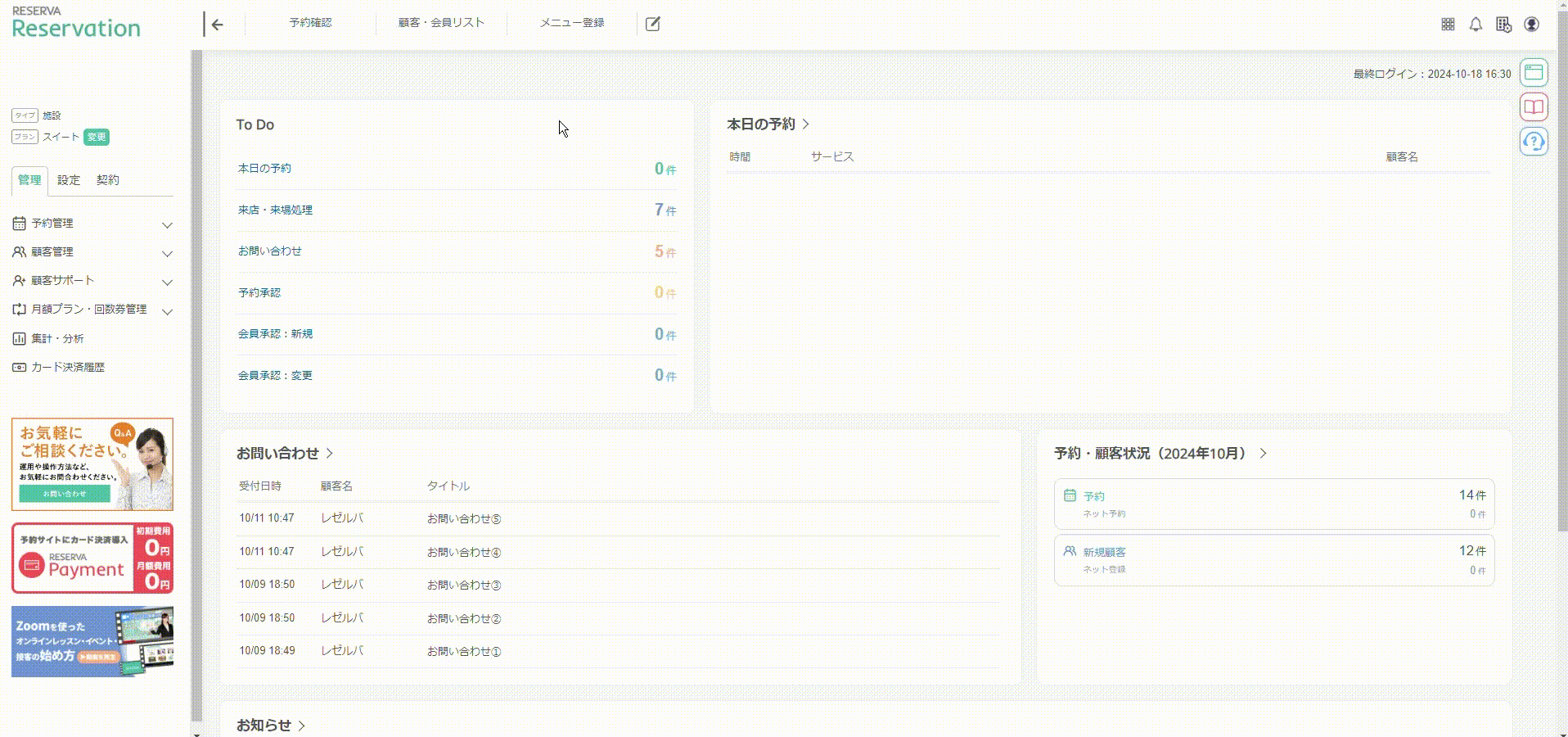Switch to the 設定 tab
The height and width of the screenshot is (737, 1568).
click(x=69, y=180)
